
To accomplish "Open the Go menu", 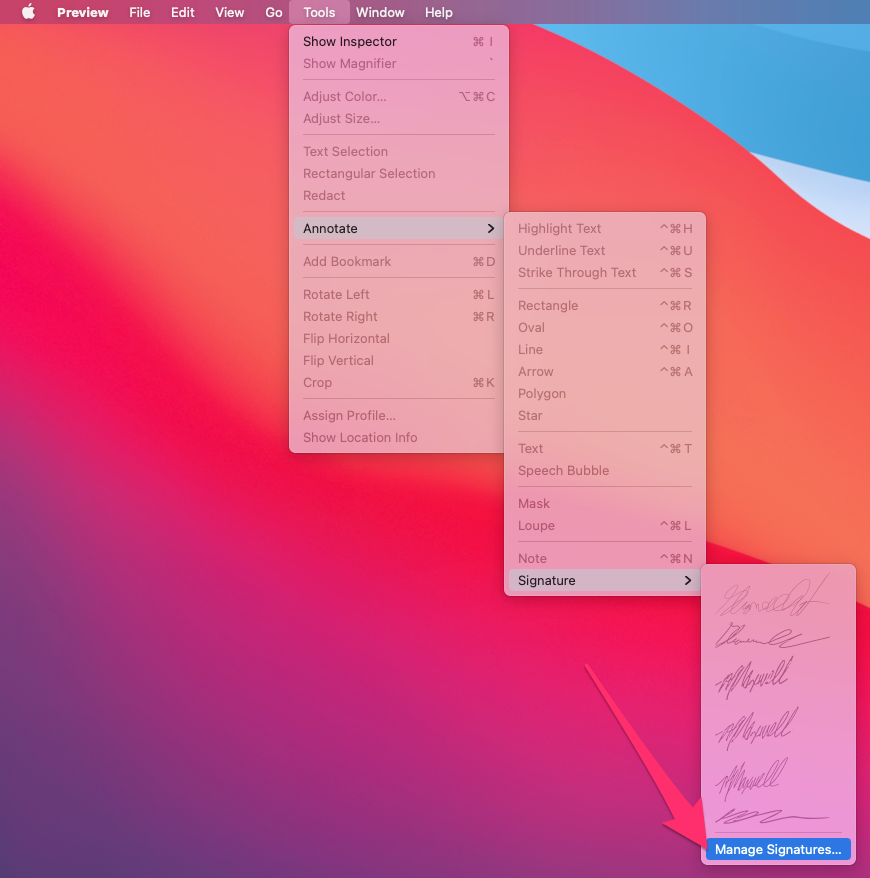I will (x=274, y=12).
